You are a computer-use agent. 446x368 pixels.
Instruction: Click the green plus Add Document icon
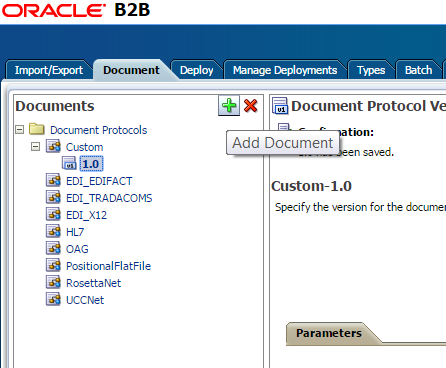(229, 106)
